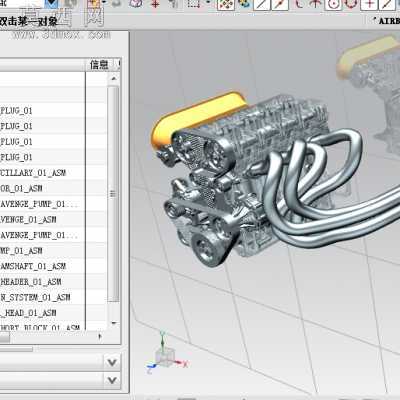Select the HEADER_01_ASM component row
The height and width of the screenshot is (400, 400).
tap(42, 282)
